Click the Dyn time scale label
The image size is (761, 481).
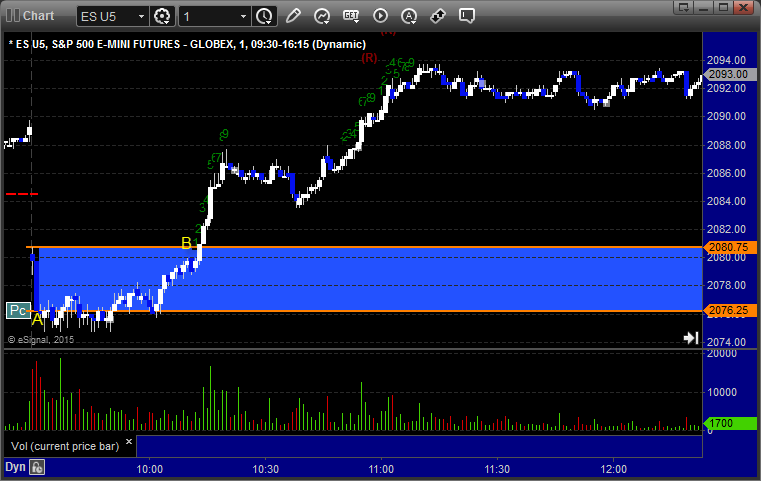tap(15, 467)
